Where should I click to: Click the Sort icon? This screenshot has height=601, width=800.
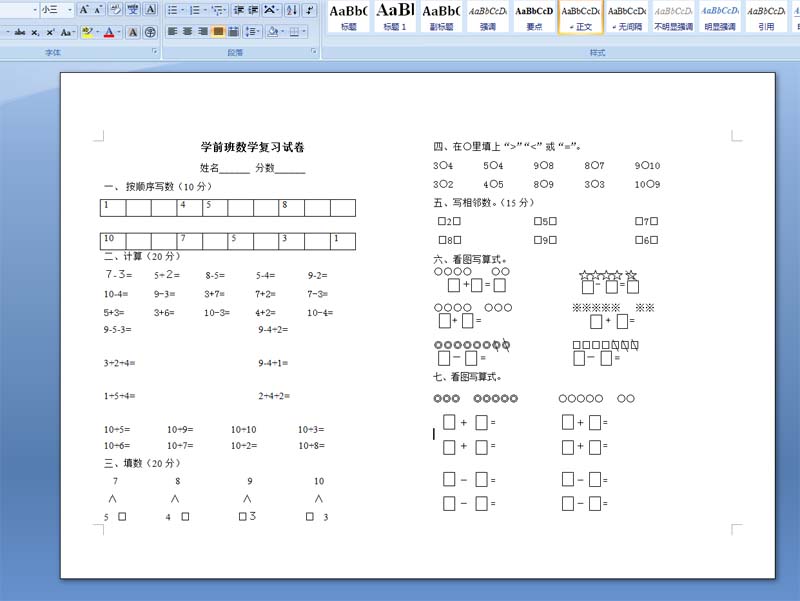click(x=292, y=10)
